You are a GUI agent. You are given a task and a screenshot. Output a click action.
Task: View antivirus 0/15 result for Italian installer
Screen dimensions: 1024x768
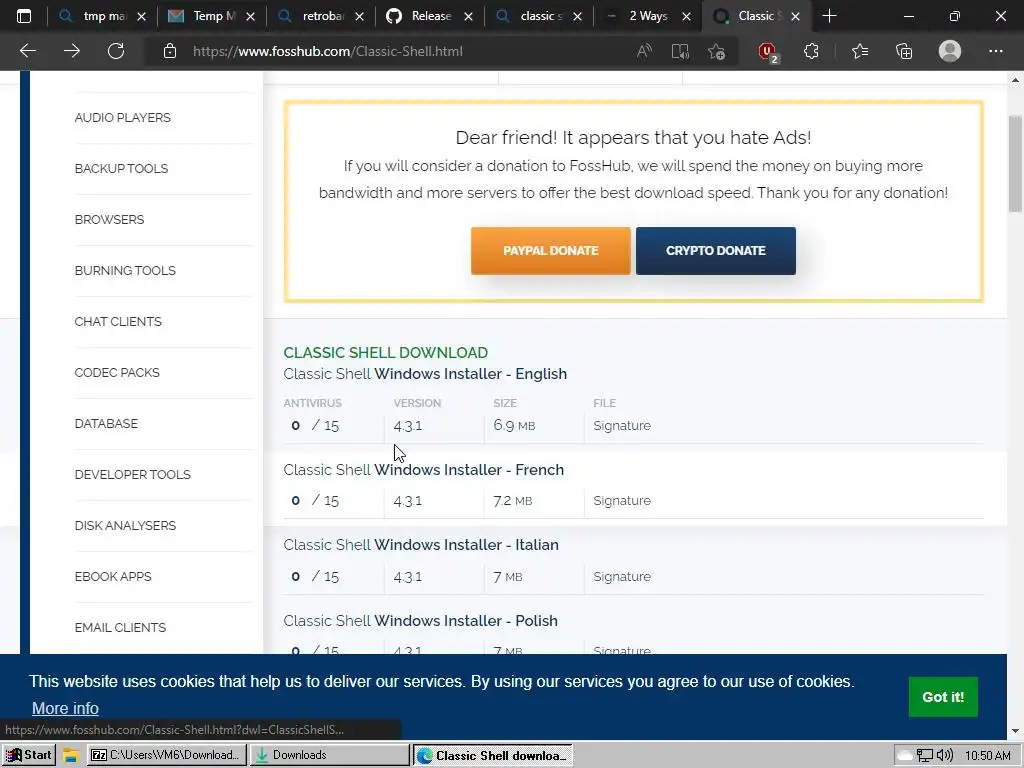click(x=315, y=577)
